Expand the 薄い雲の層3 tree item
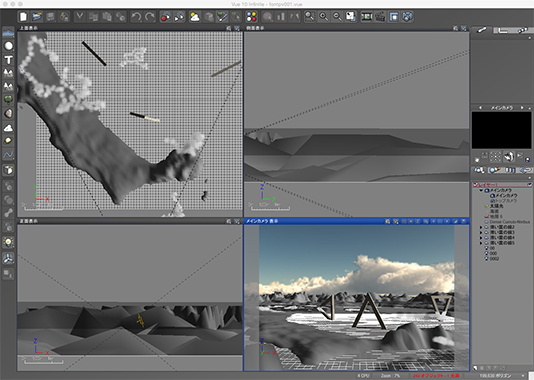534x380 pixels. point(481,233)
